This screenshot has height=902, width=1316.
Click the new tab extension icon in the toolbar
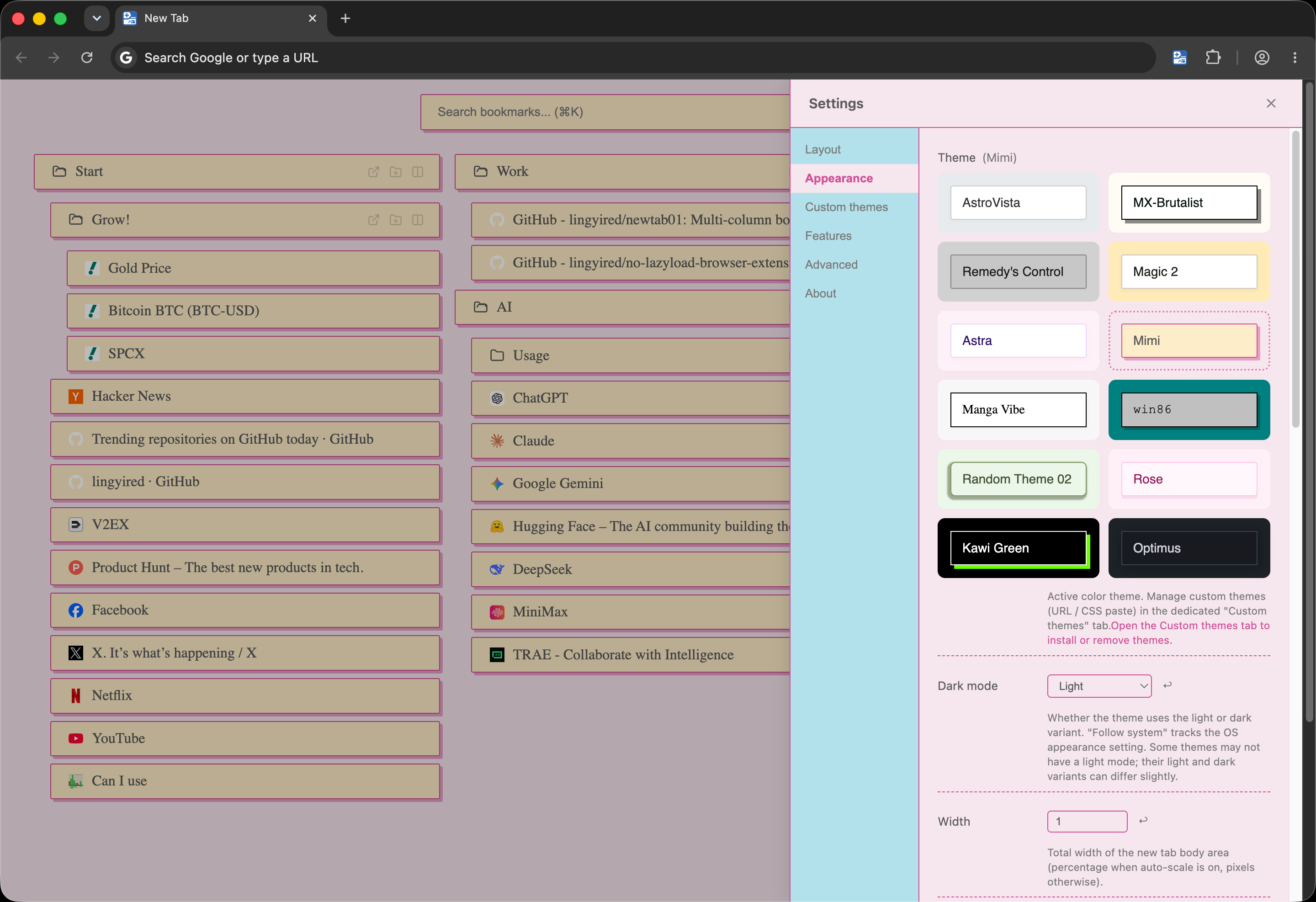[x=1180, y=57]
